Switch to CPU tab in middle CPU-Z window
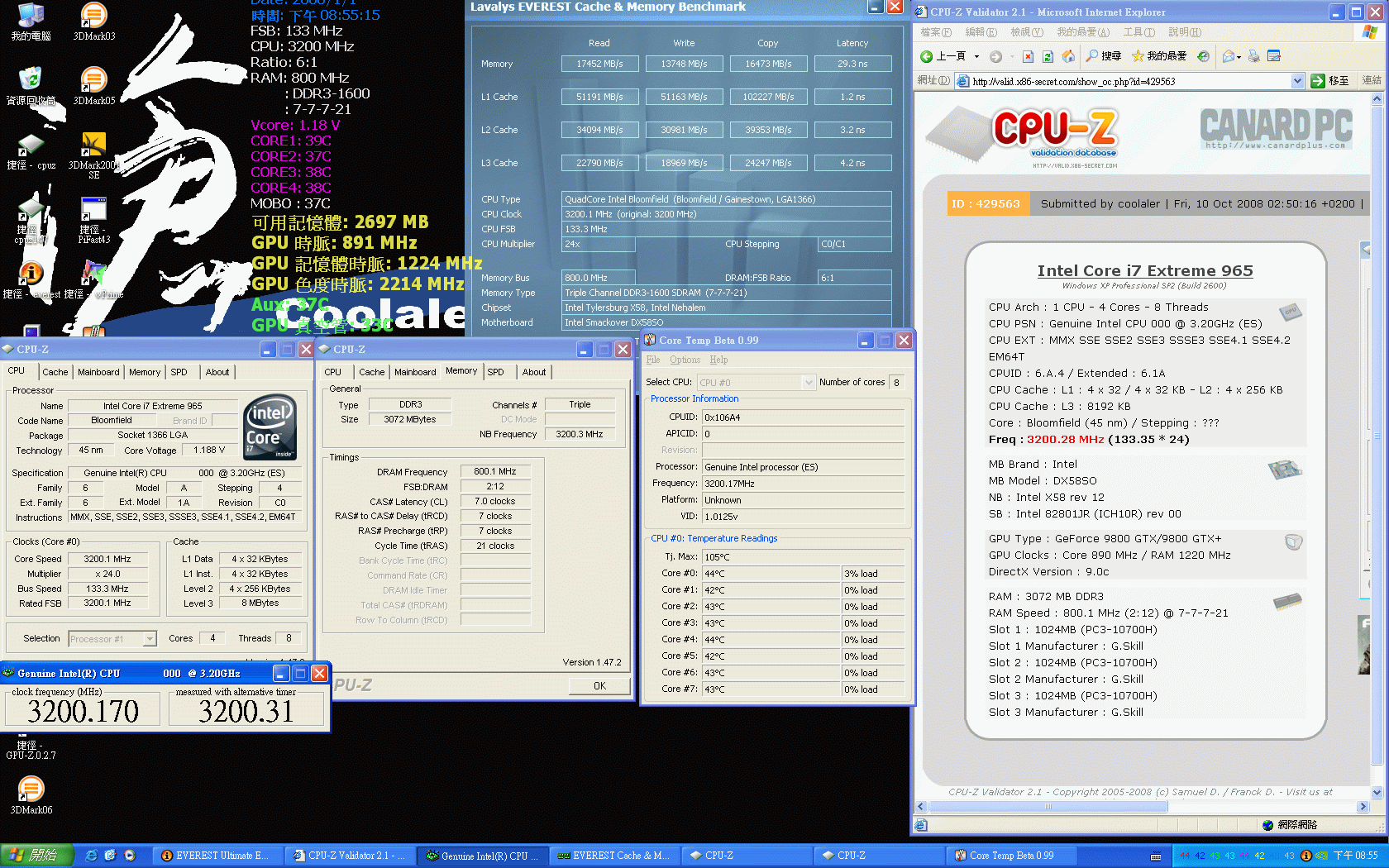The width and height of the screenshot is (1389, 868). click(333, 372)
